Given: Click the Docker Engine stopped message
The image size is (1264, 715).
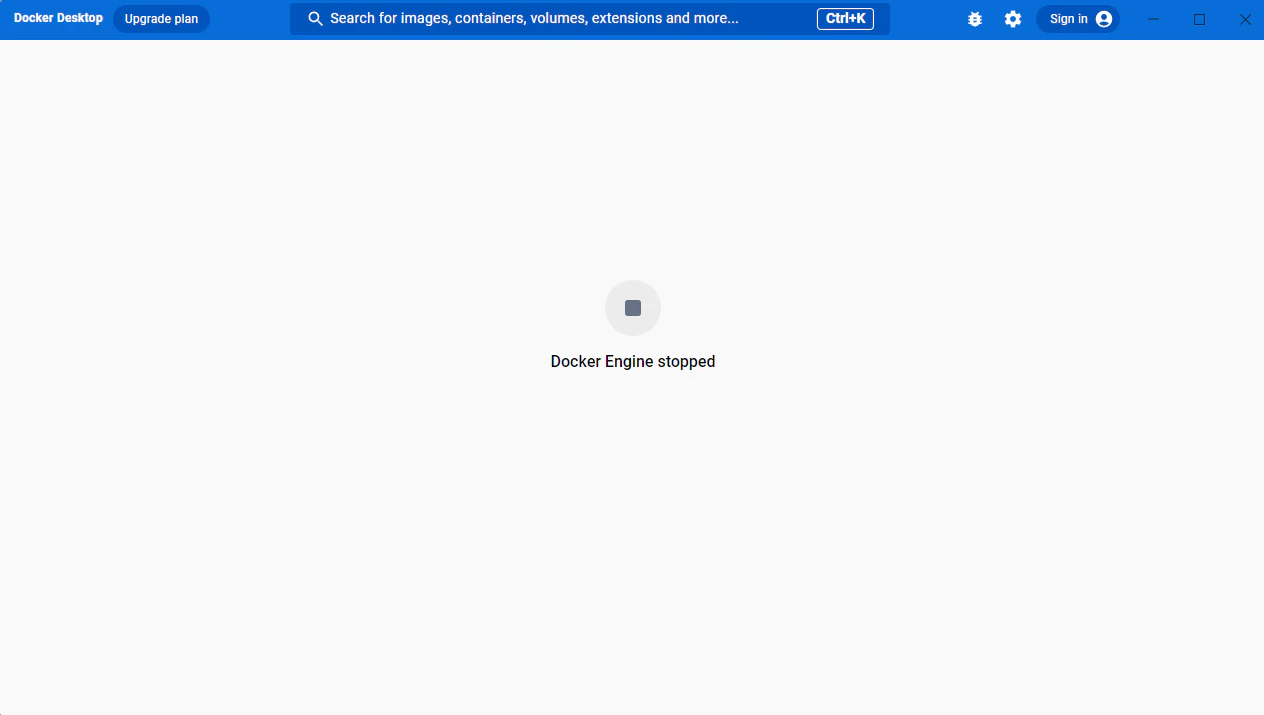Looking at the screenshot, I should coord(633,362).
